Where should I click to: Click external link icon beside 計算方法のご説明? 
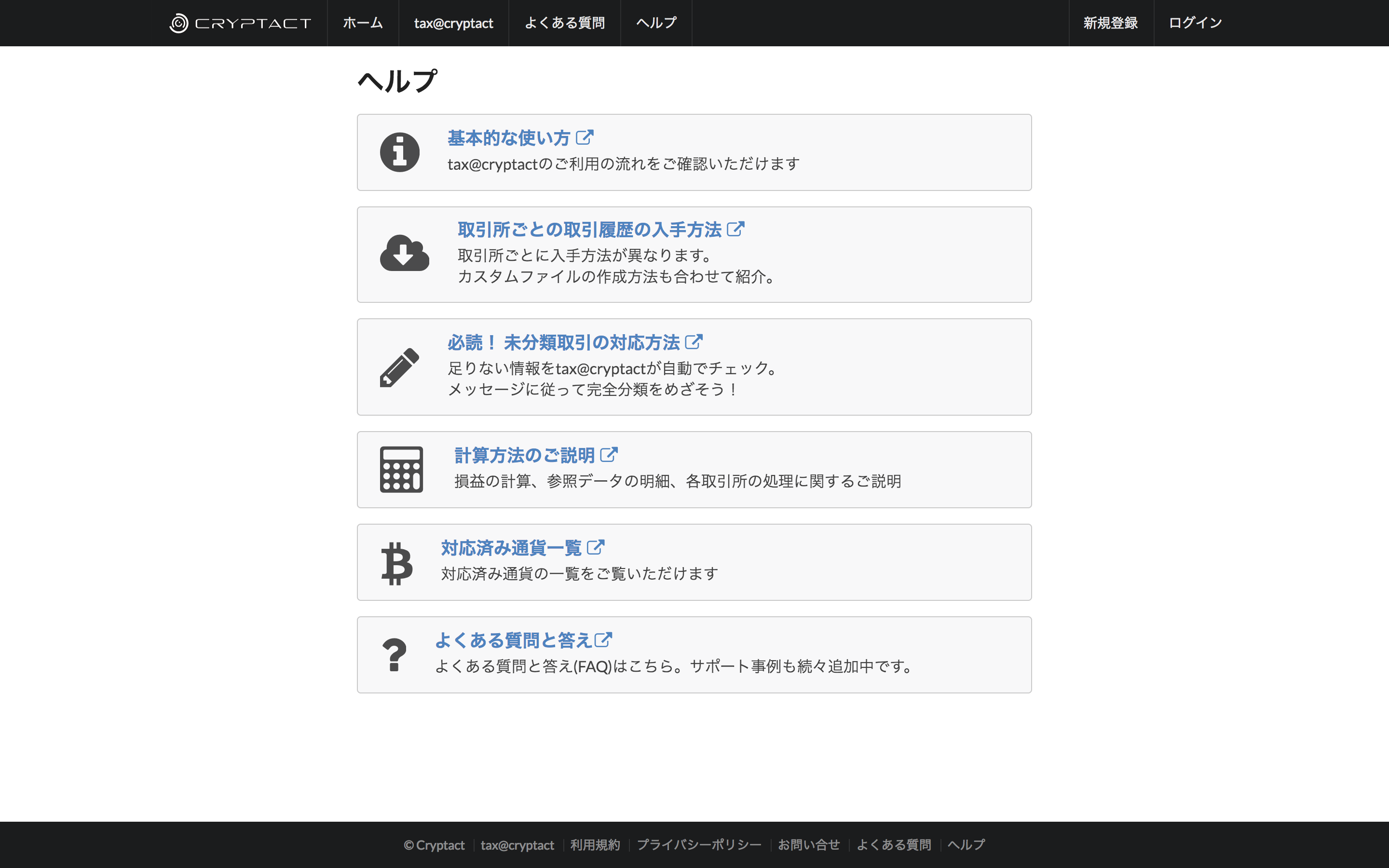[609, 455]
